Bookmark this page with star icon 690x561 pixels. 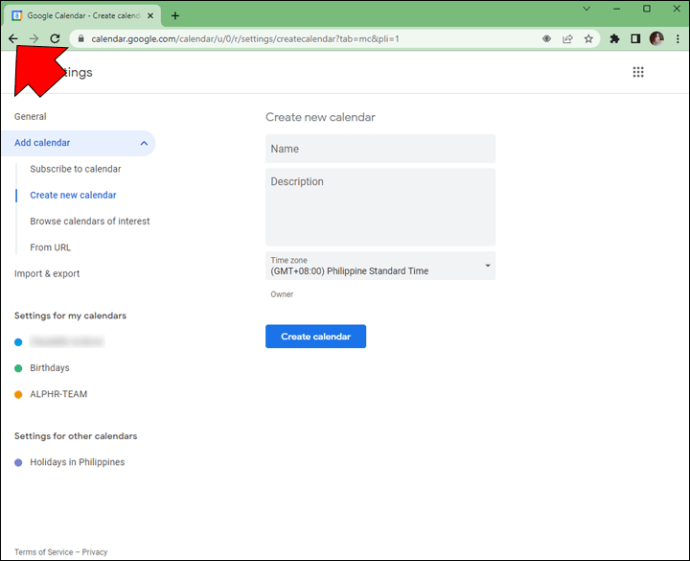589,39
